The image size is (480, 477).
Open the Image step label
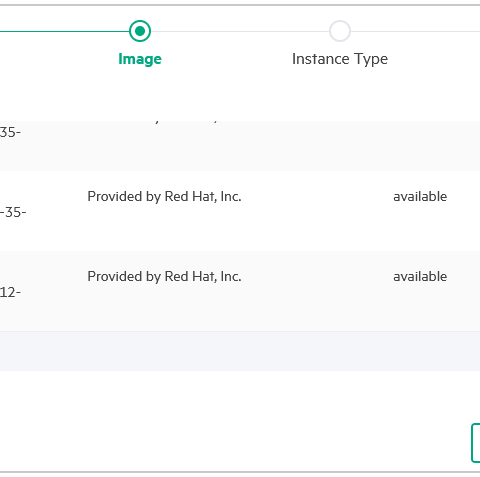coord(140,59)
